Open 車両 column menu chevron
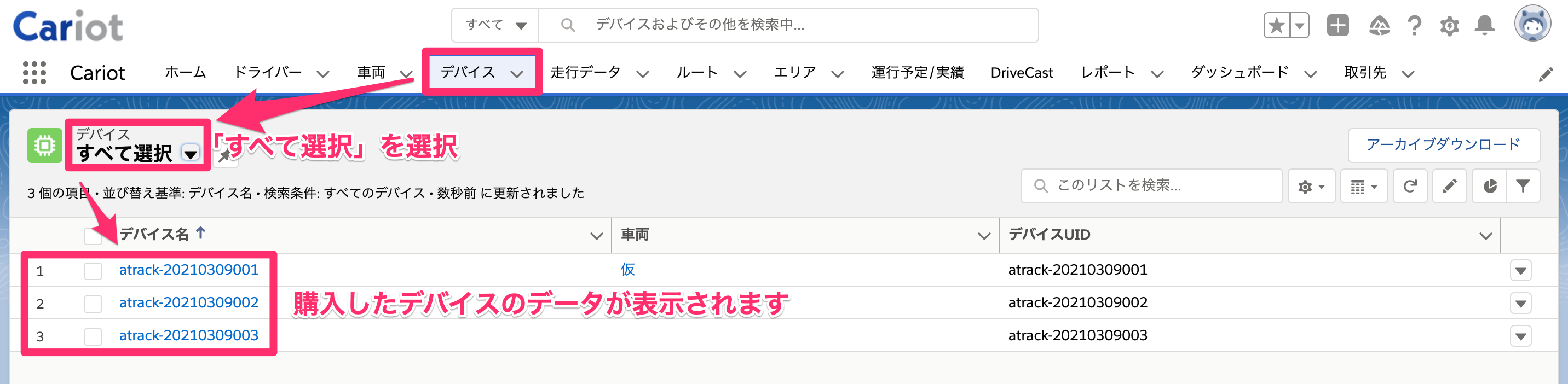Screen dimensions: 1568x384 click(x=984, y=236)
